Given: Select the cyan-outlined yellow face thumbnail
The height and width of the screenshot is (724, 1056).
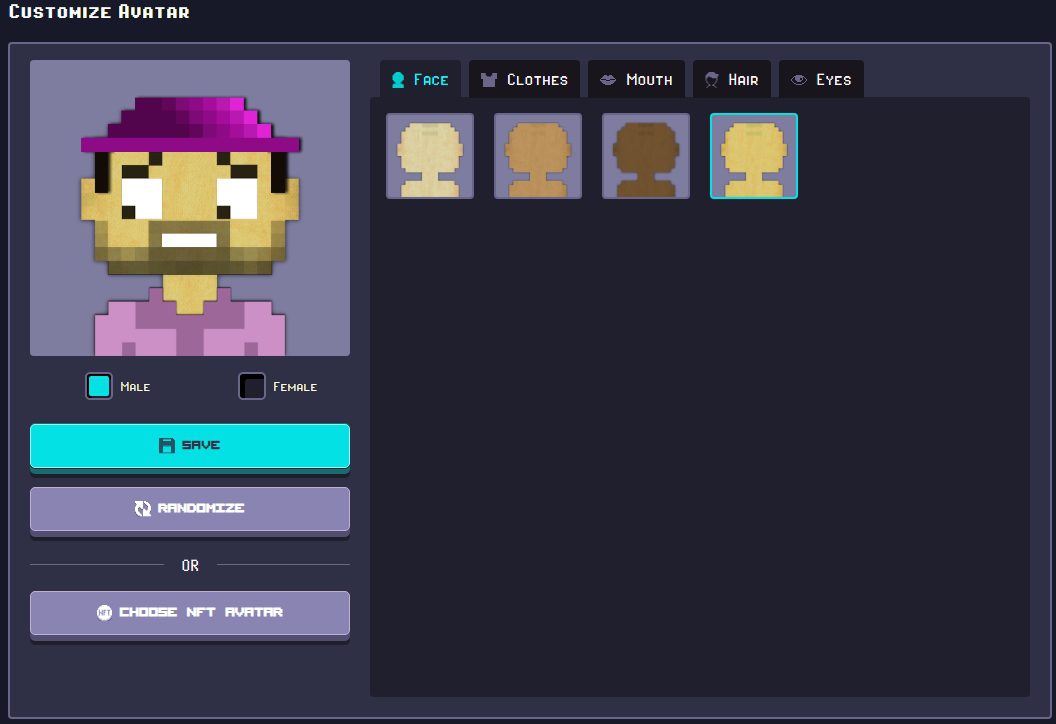Looking at the screenshot, I should pos(754,156).
